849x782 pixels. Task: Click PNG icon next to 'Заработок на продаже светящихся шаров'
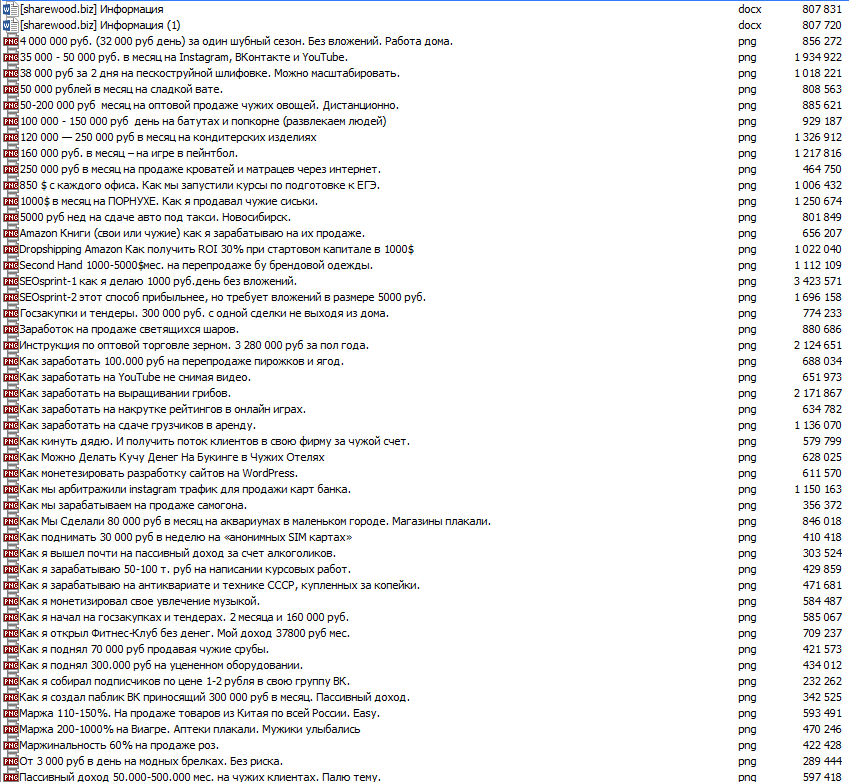pyautogui.click(x=10, y=329)
